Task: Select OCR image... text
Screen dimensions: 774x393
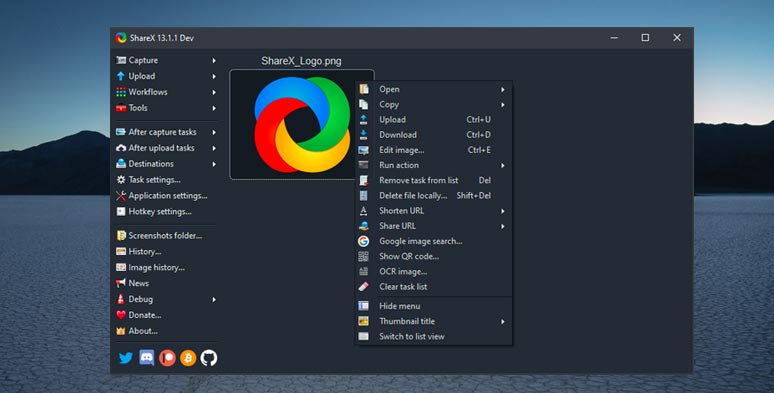Action: (x=403, y=272)
